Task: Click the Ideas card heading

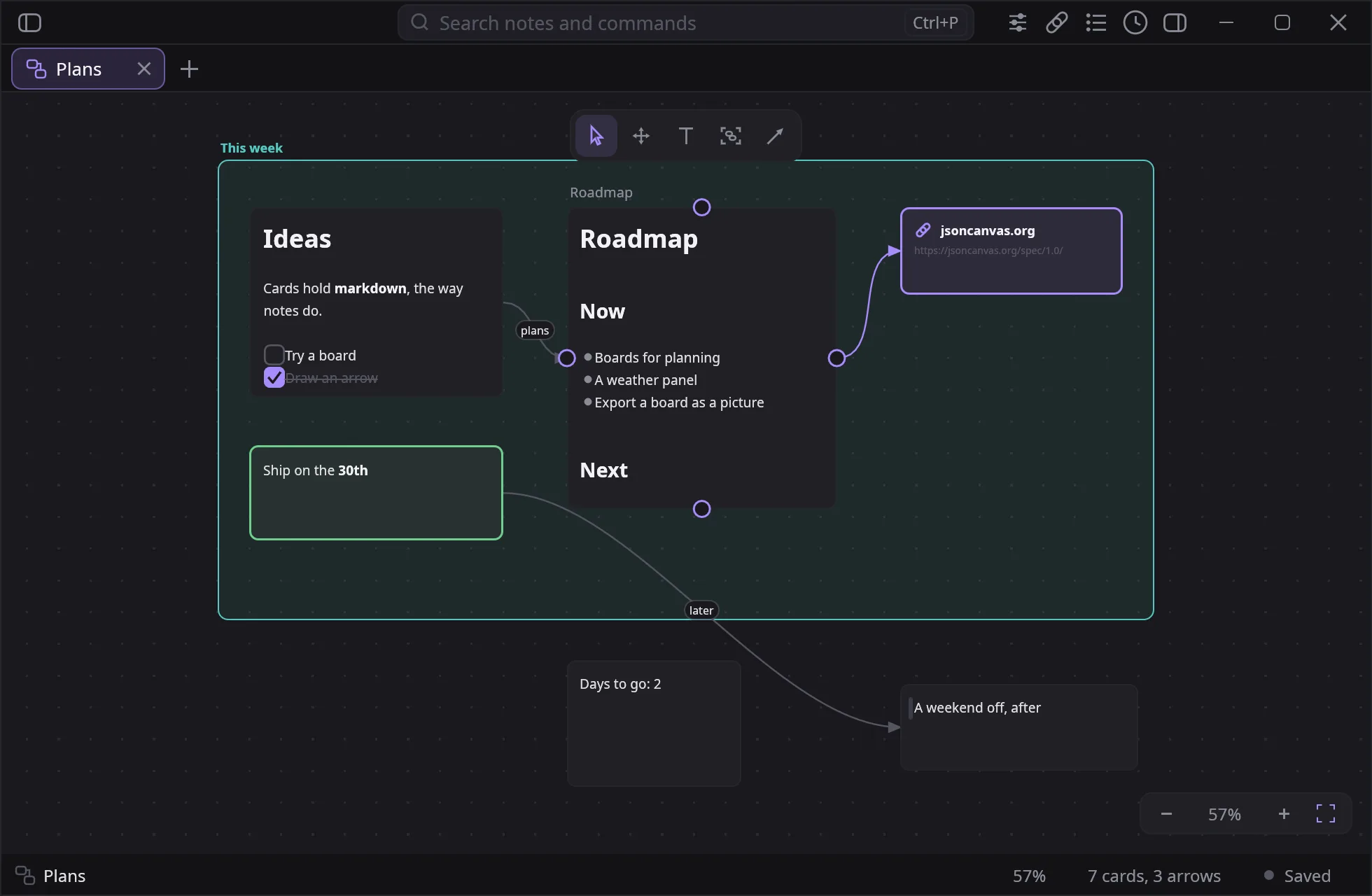Action: (297, 239)
